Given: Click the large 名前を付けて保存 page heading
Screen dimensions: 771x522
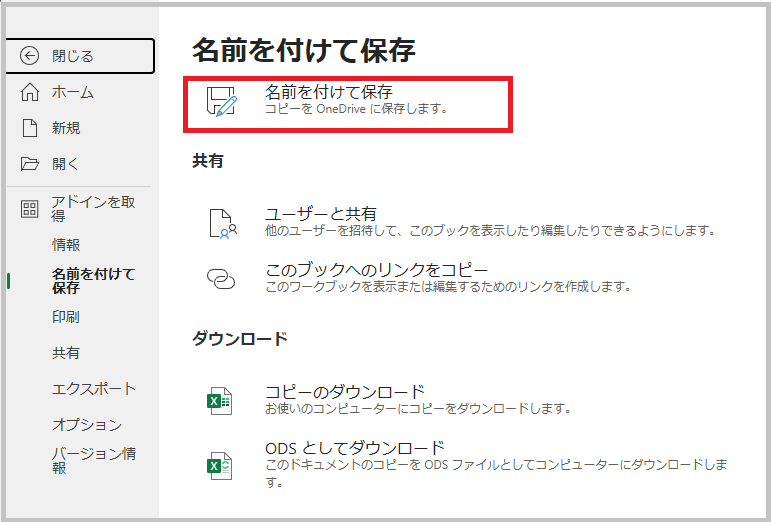Looking at the screenshot, I should [303, 50].
